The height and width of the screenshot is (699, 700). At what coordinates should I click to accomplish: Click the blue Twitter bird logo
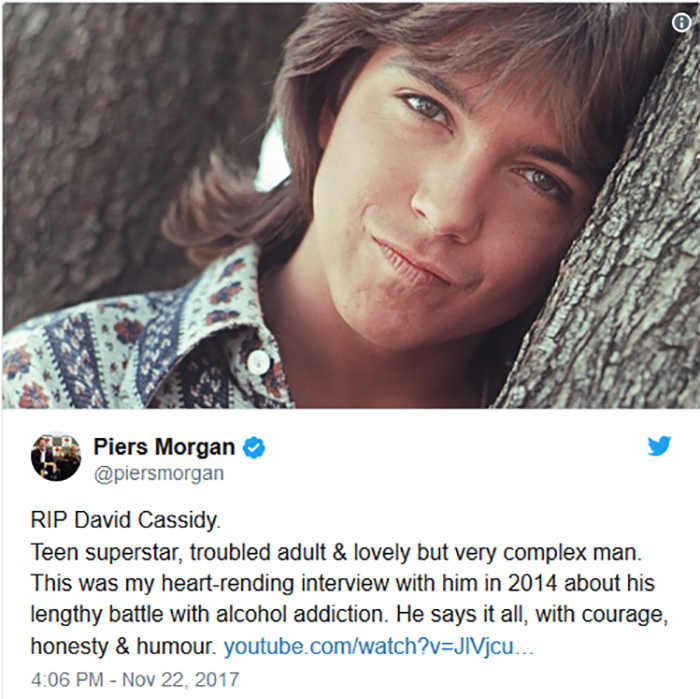(659, 445)
